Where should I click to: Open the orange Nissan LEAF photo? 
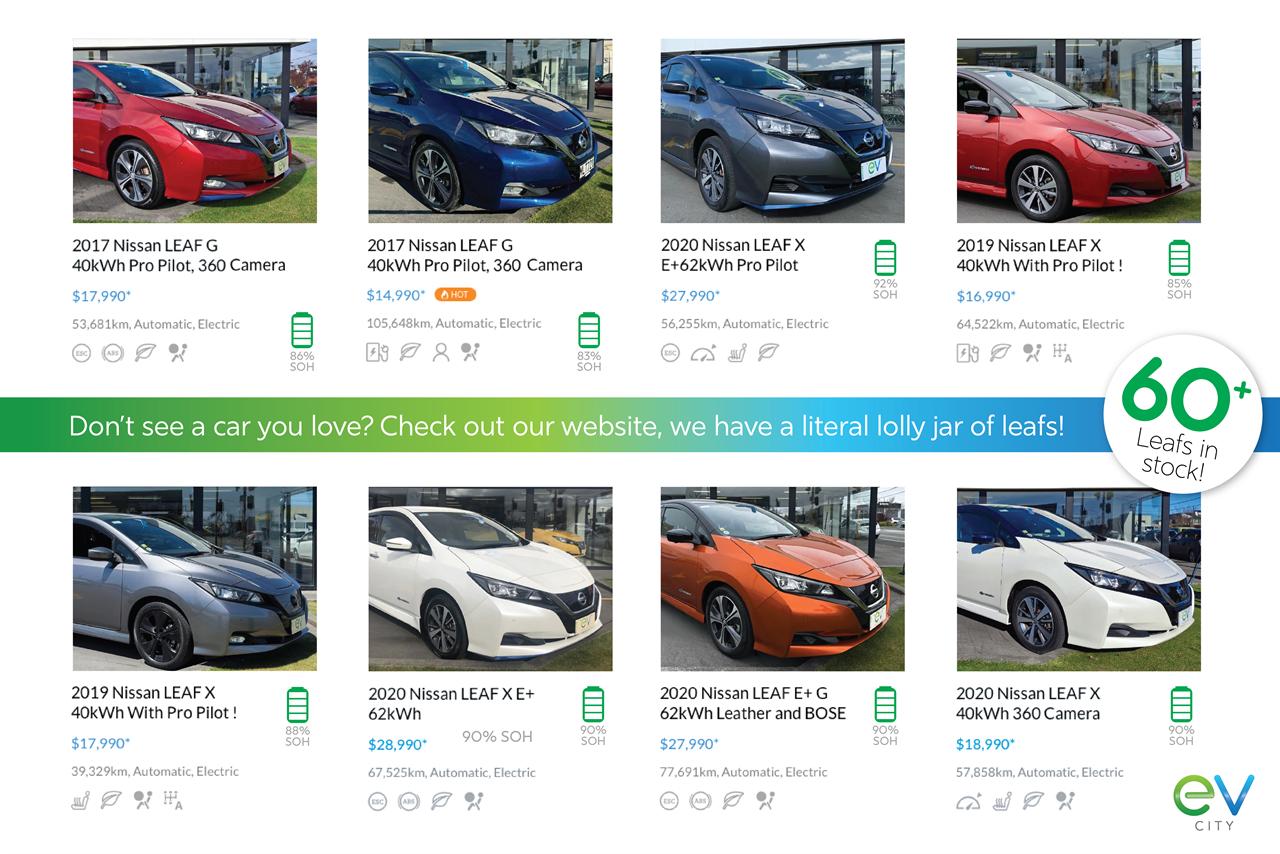(782, 579)
